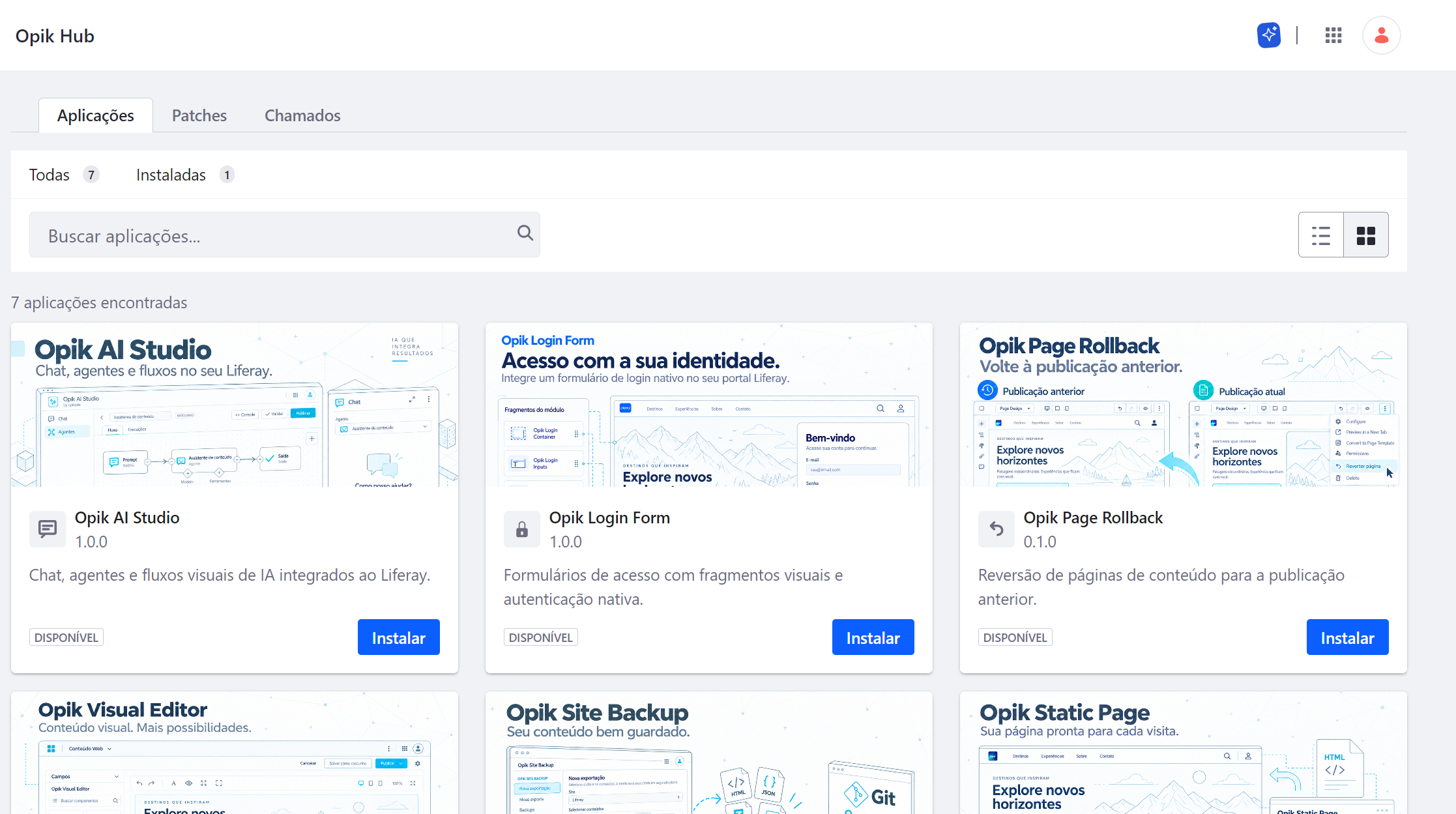
Task: Select the Aplicações tab
Action: click(96, 115)
